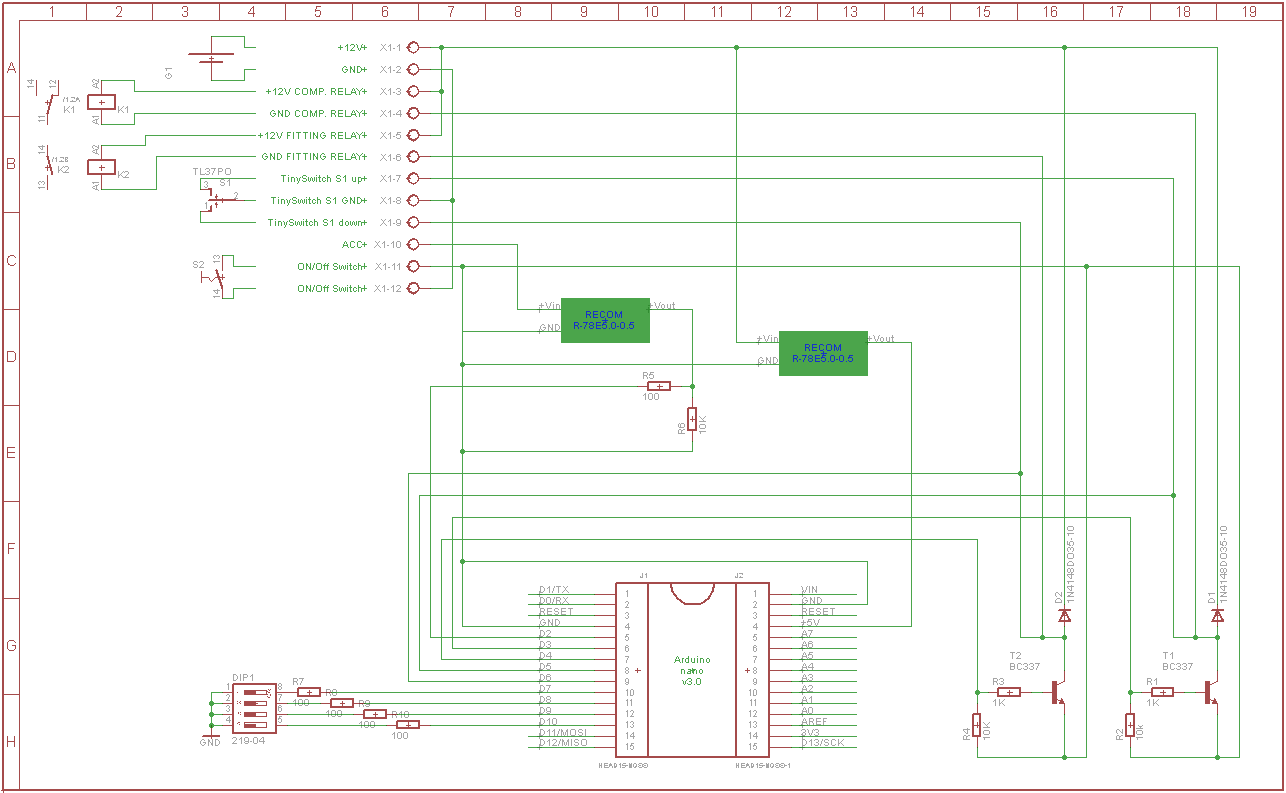Viewport: 1286px width, 793px height.
Task: Pick the R3 1K base resistor
Action: [1009, 692]
